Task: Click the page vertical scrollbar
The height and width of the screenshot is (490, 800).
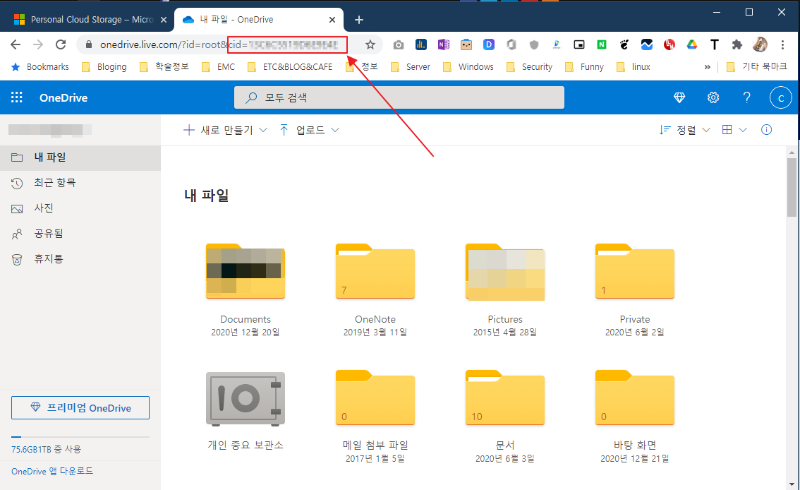Action: tap(791, 187)
